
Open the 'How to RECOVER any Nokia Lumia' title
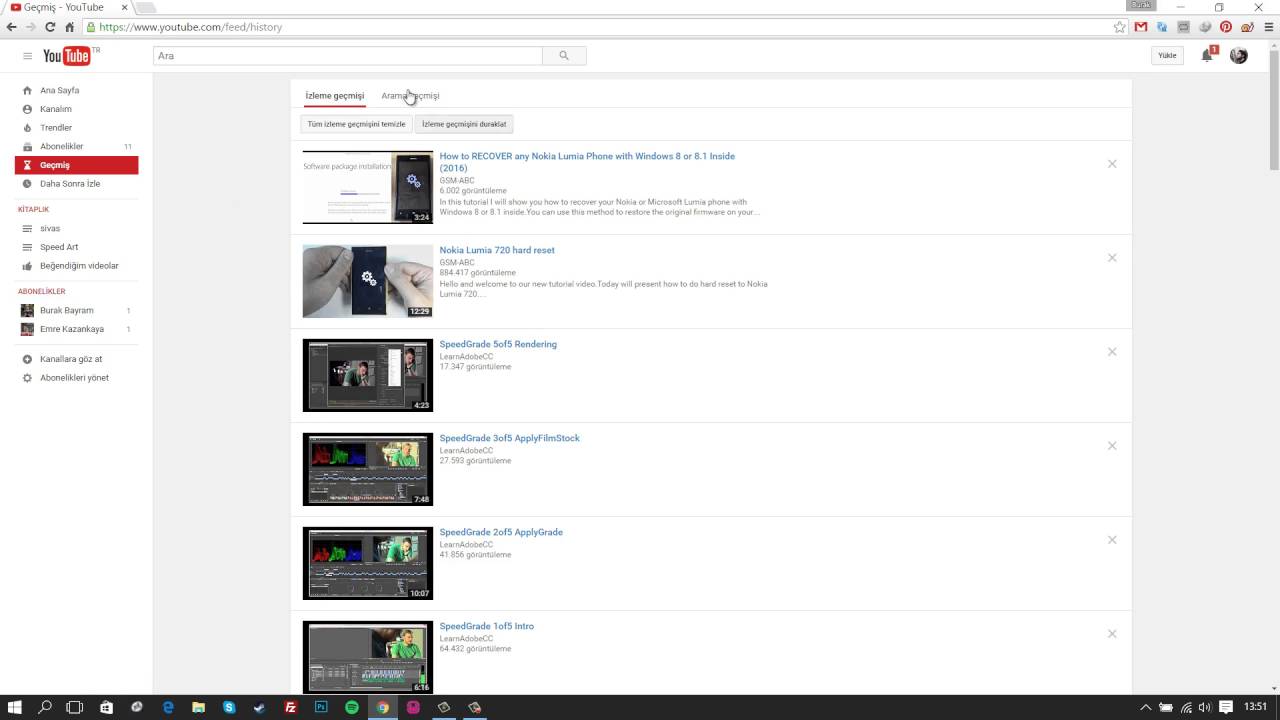point(587,162)
